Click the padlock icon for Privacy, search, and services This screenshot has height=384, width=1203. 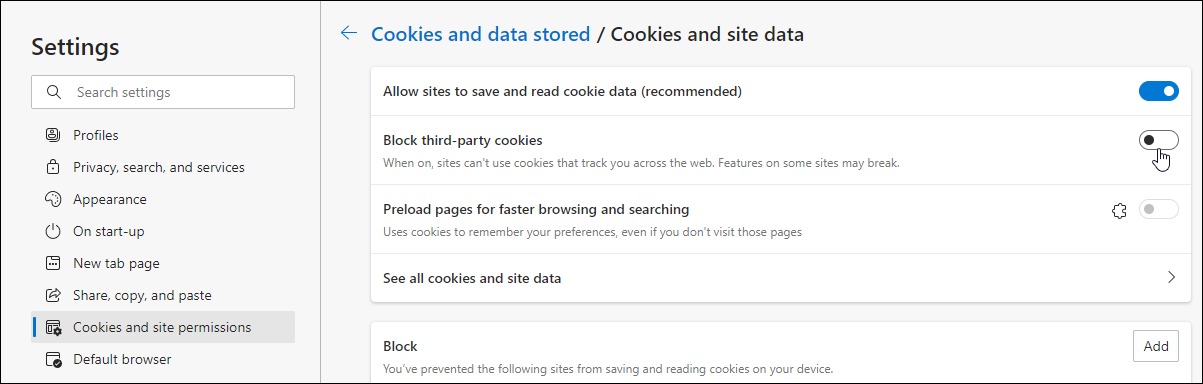coord(54,167)
